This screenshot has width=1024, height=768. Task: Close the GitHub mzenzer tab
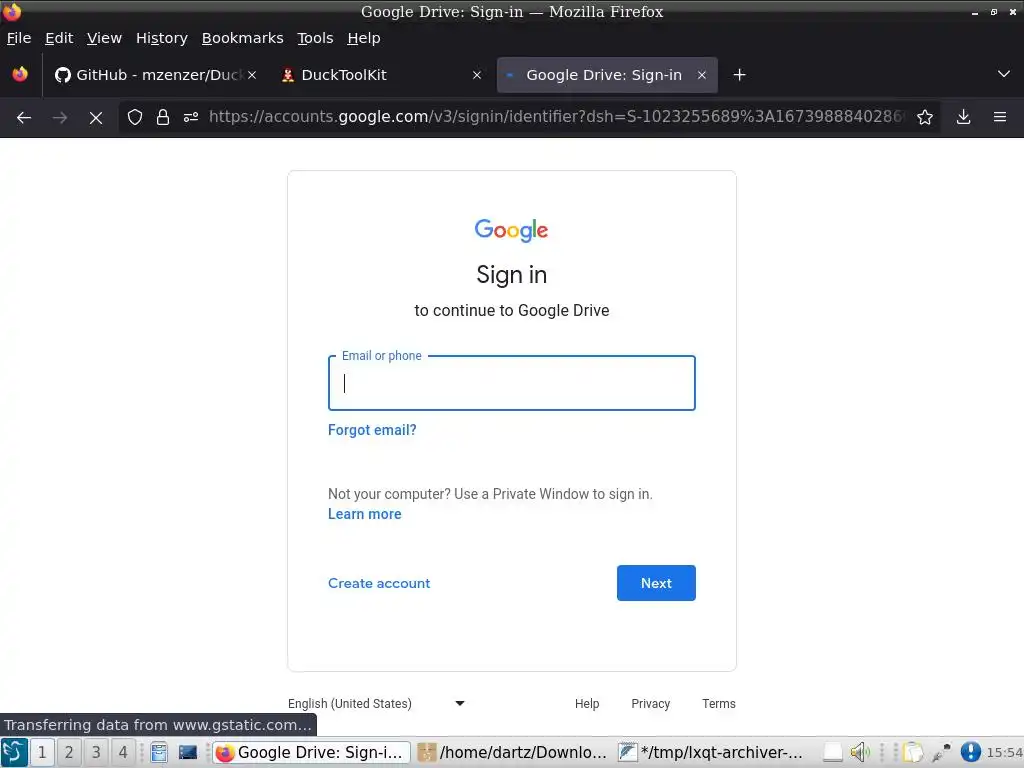[x=251, y=75]
